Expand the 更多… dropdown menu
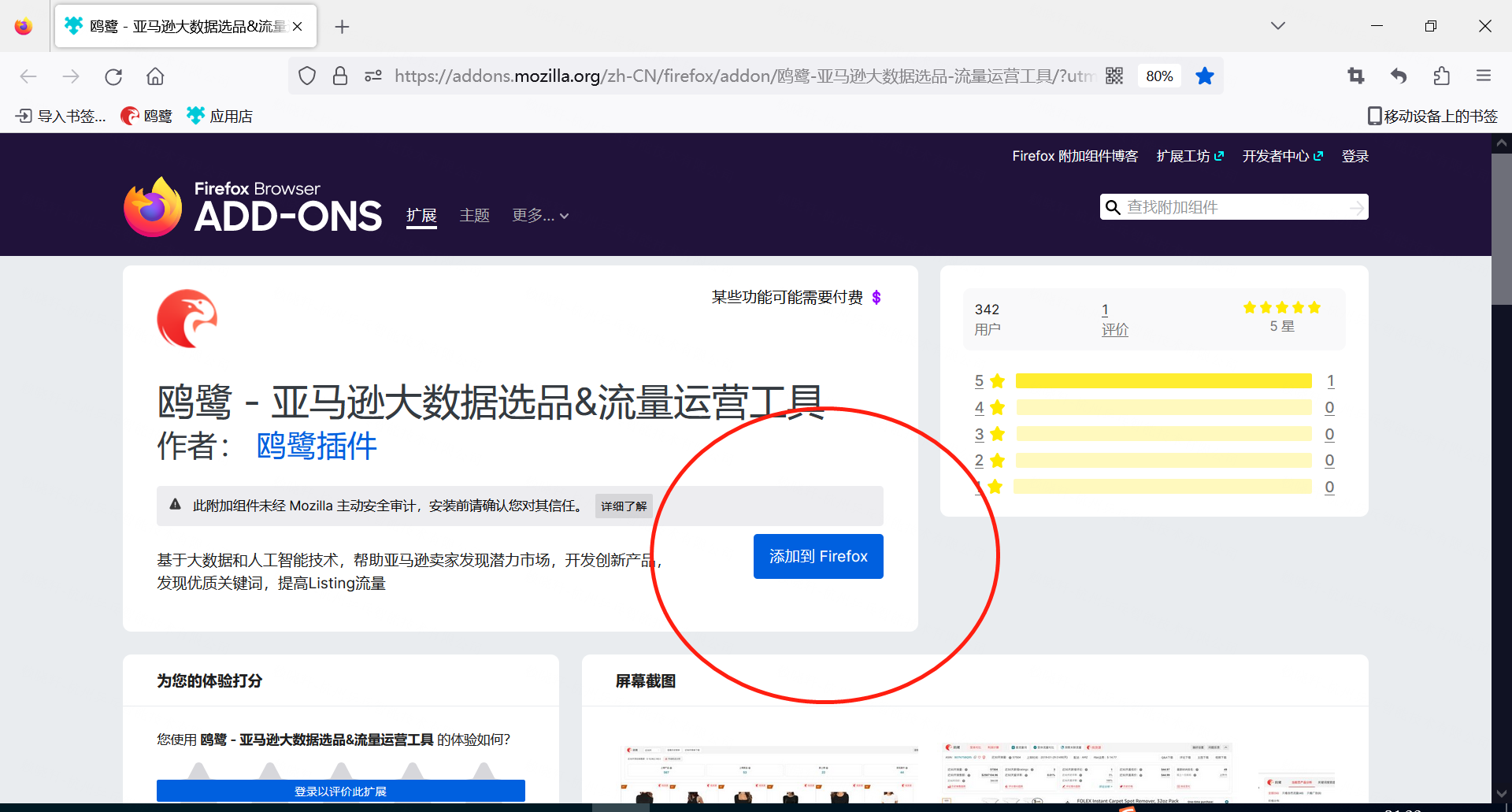This screenshot has height=812, width=1512. [x=540, y=215]
